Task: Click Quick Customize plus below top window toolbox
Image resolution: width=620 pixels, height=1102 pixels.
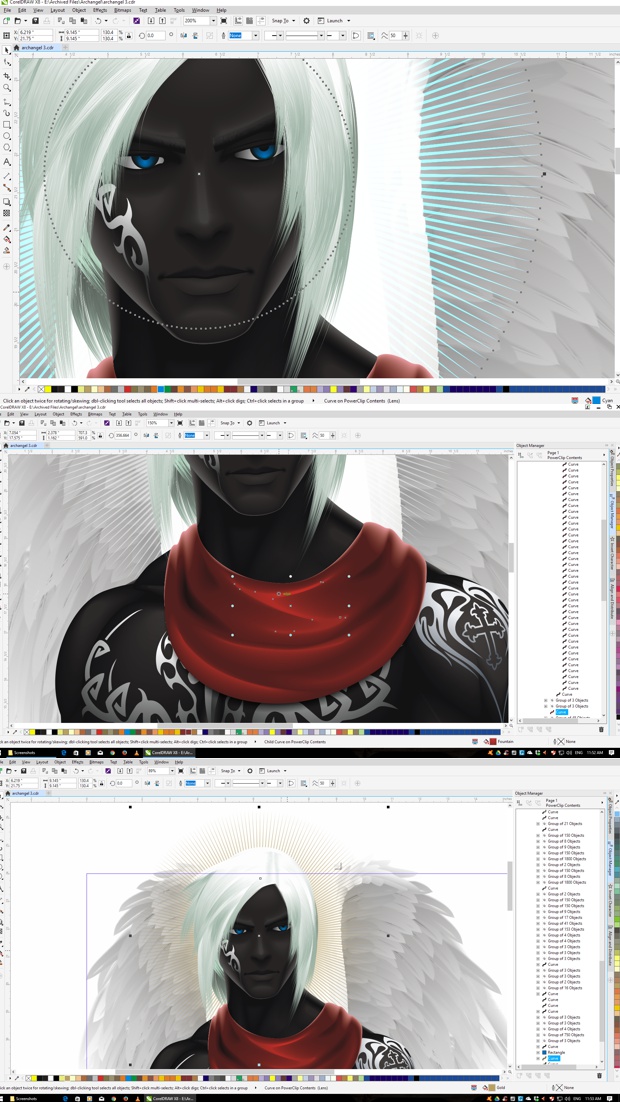Action: 7,267
